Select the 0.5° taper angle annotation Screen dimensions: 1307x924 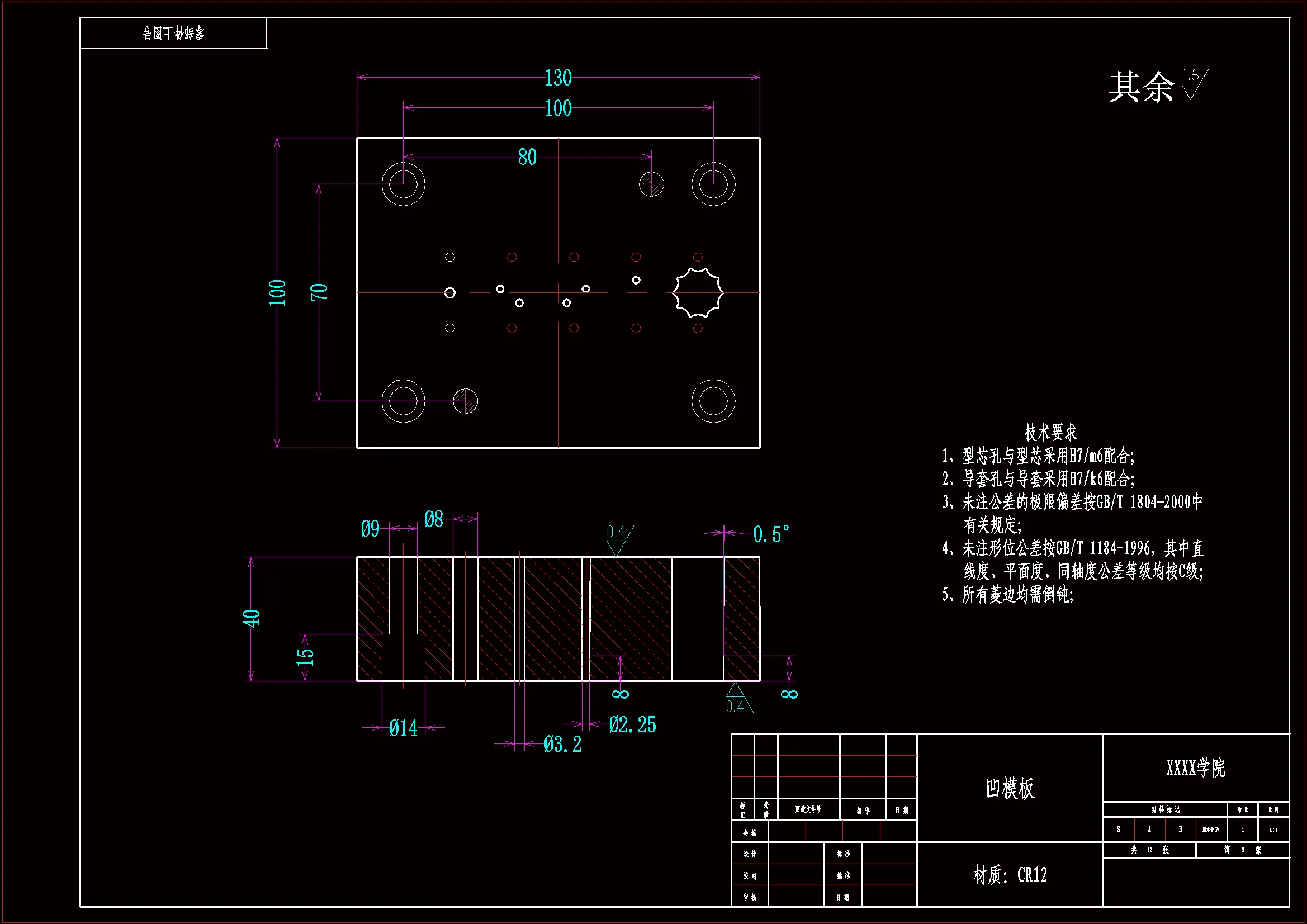[x=771, y=534]
